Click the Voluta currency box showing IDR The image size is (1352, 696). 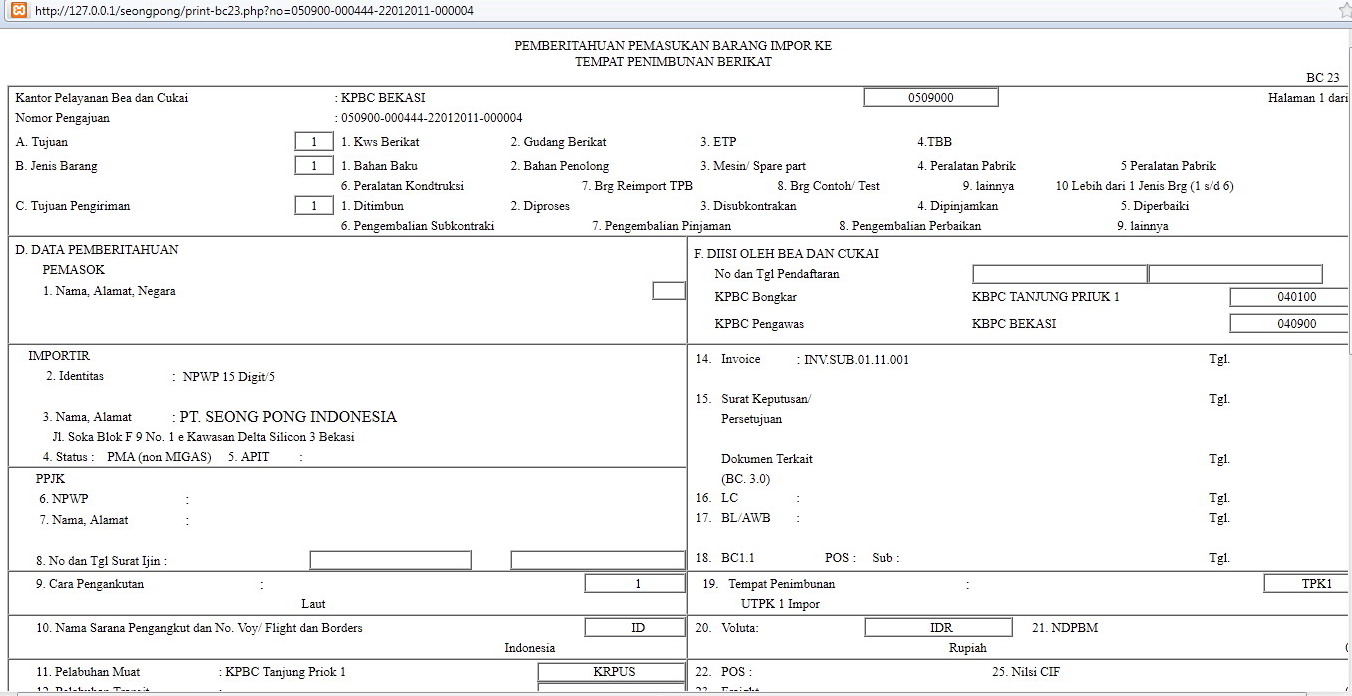pyautogui.click(x=938, y=627)
